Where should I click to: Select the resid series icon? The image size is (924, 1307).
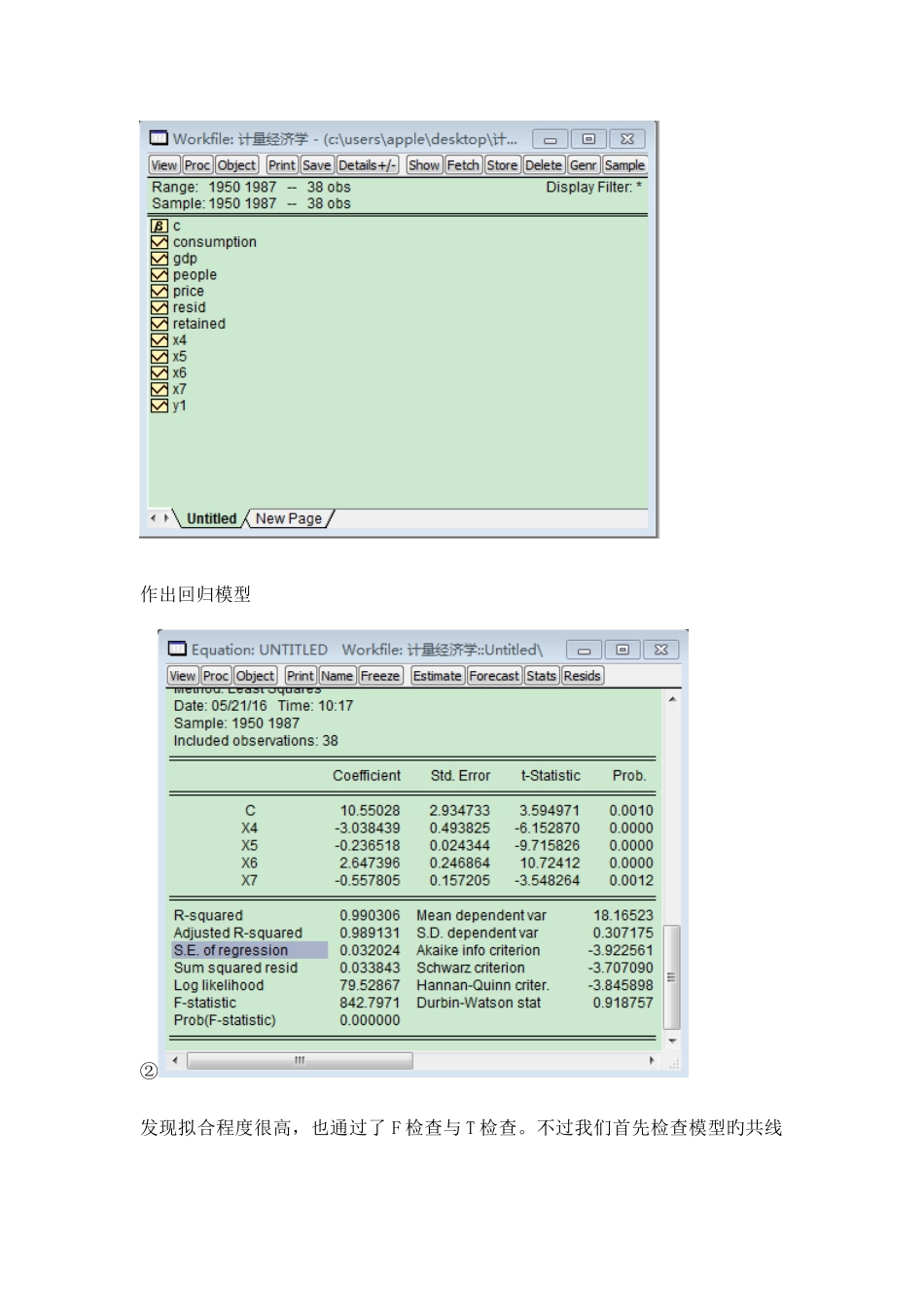tap(160, 307)
